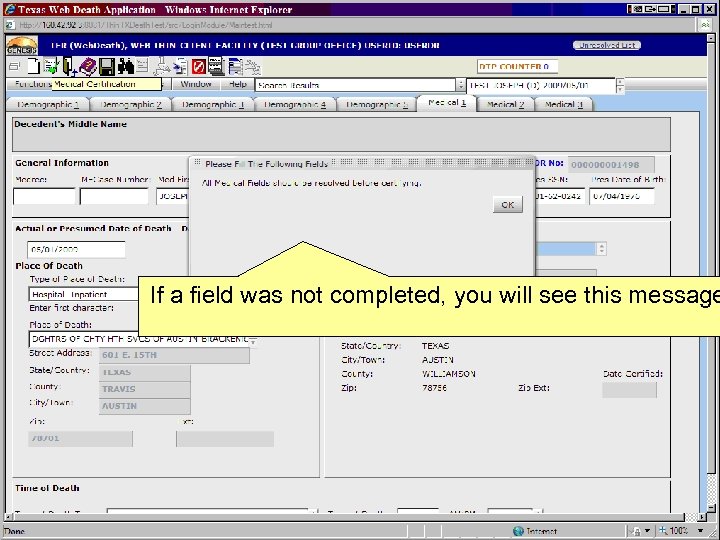The image size is (720, 540).
Task: Click the WILLIAMSON county value
Action: (x=448, y=374)
